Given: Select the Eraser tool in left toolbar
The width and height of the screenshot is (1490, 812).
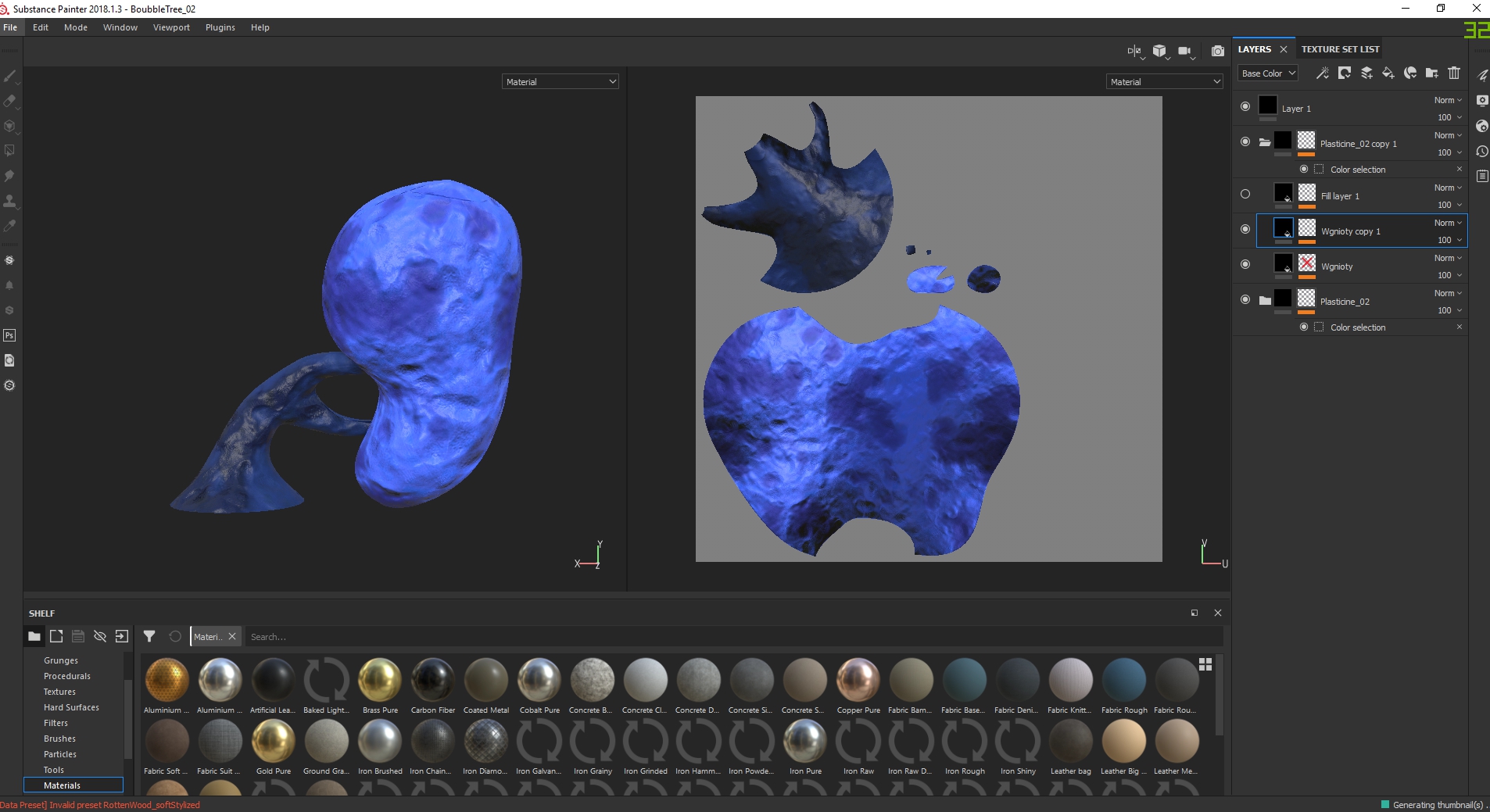Looking at the screenshot, I should click(9, 101).
